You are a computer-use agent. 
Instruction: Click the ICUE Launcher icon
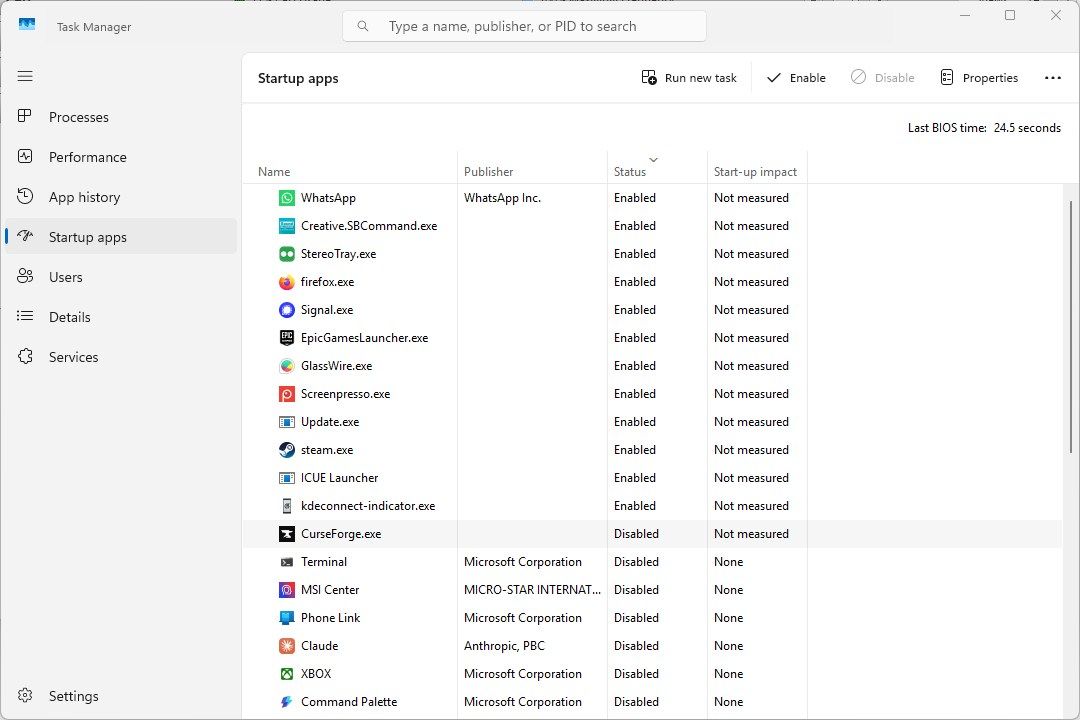287,478
